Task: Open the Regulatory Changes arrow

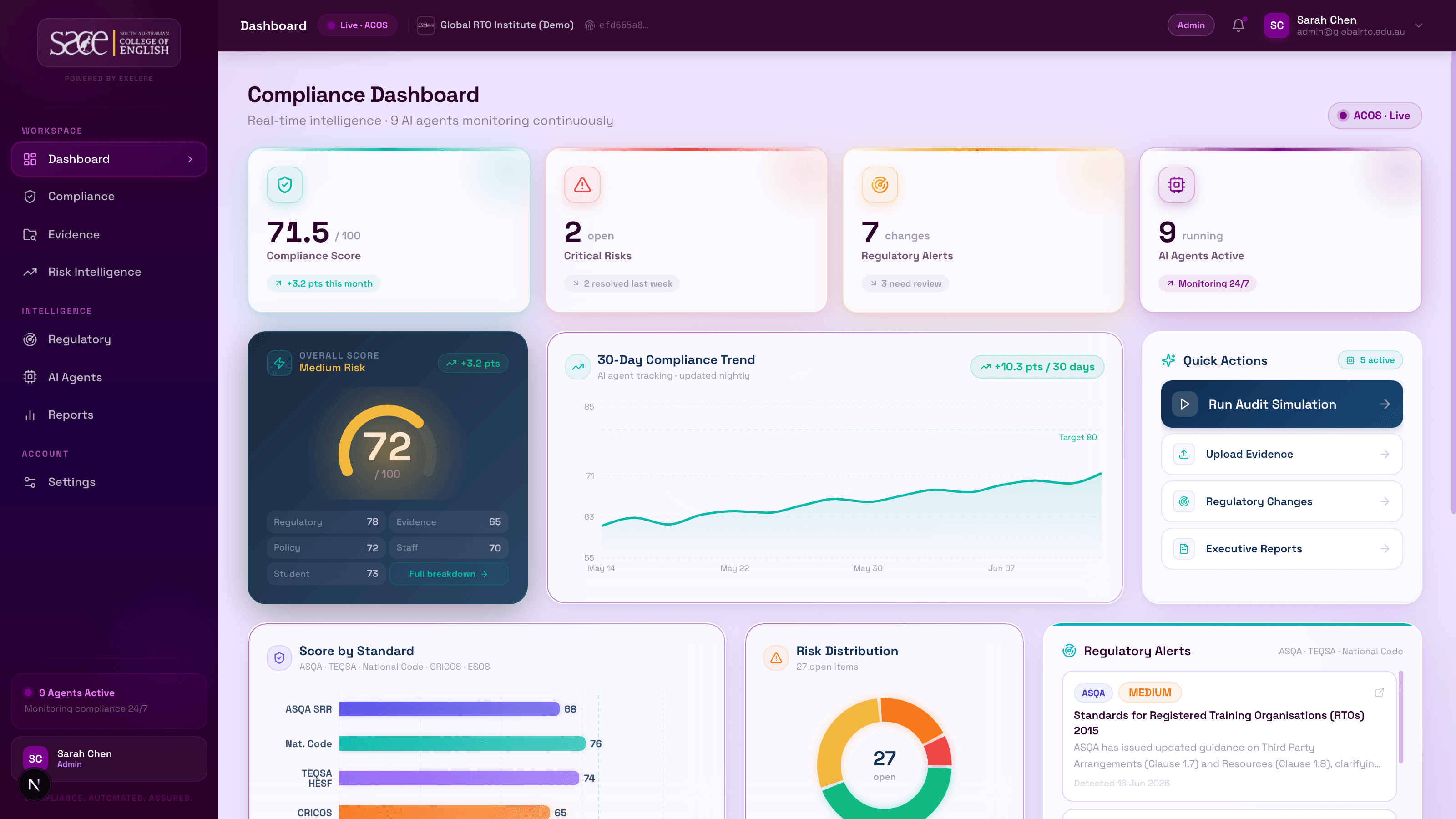Action: (1384, 501)
